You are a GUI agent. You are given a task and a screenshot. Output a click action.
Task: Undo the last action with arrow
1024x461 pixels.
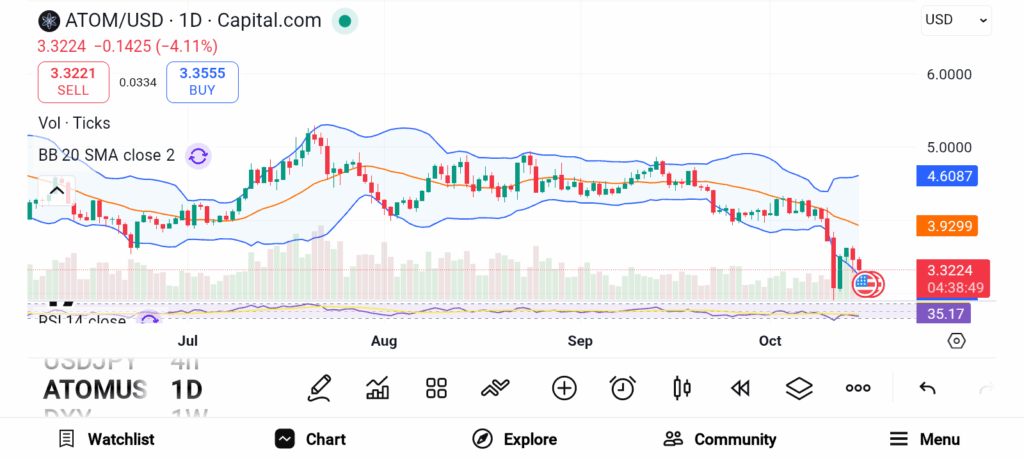pyautogui.click(x=927, y=388)
